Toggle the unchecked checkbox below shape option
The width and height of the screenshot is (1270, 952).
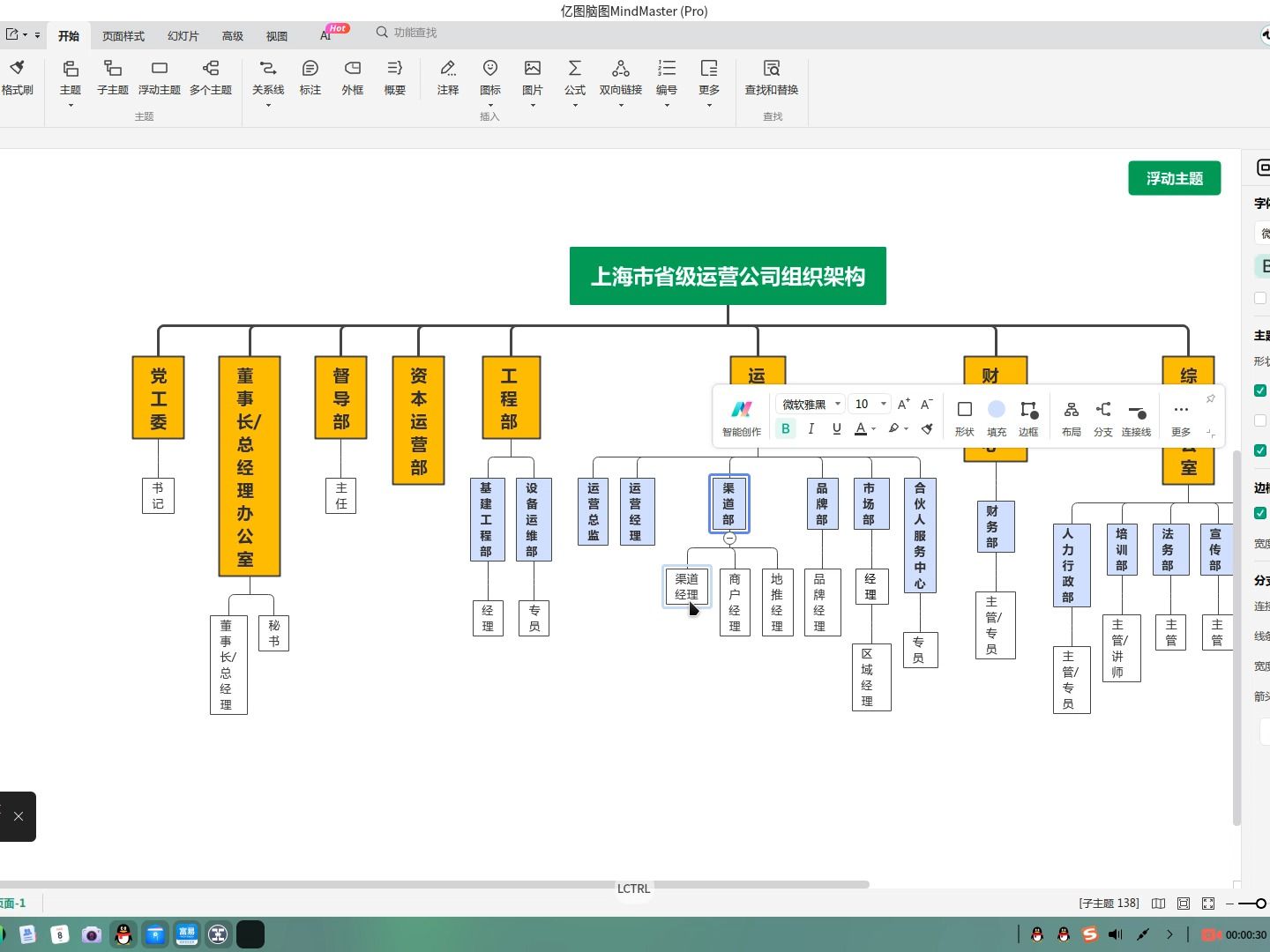coord(1260,420)
